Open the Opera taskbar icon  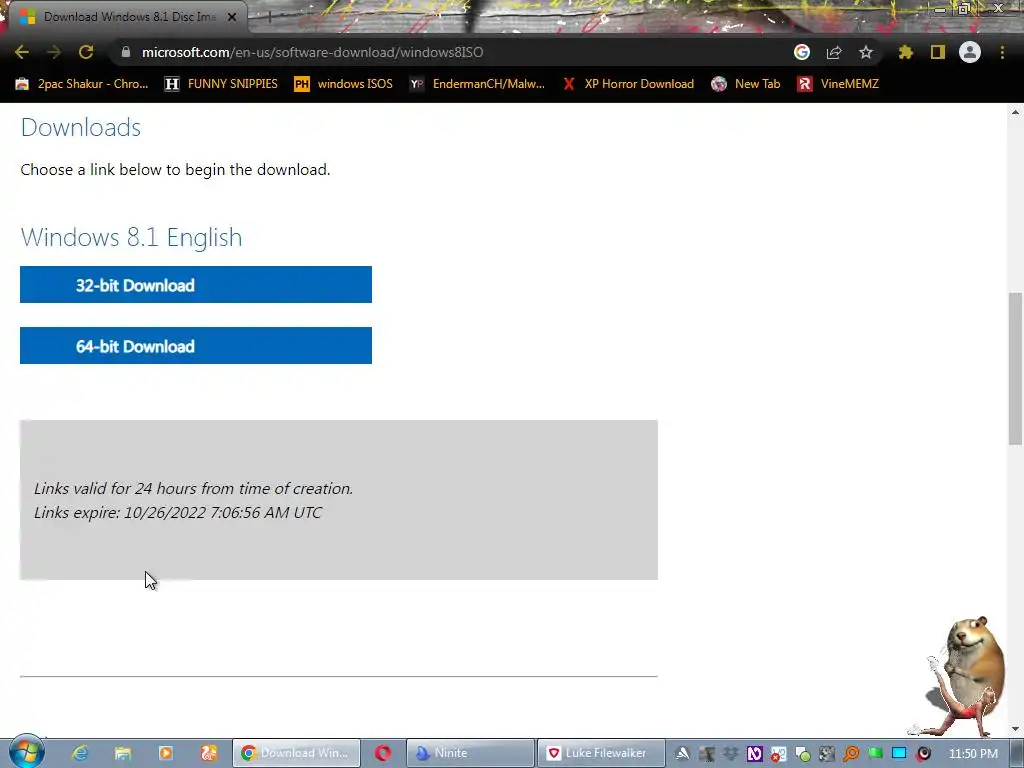click(x=383, y=753)
